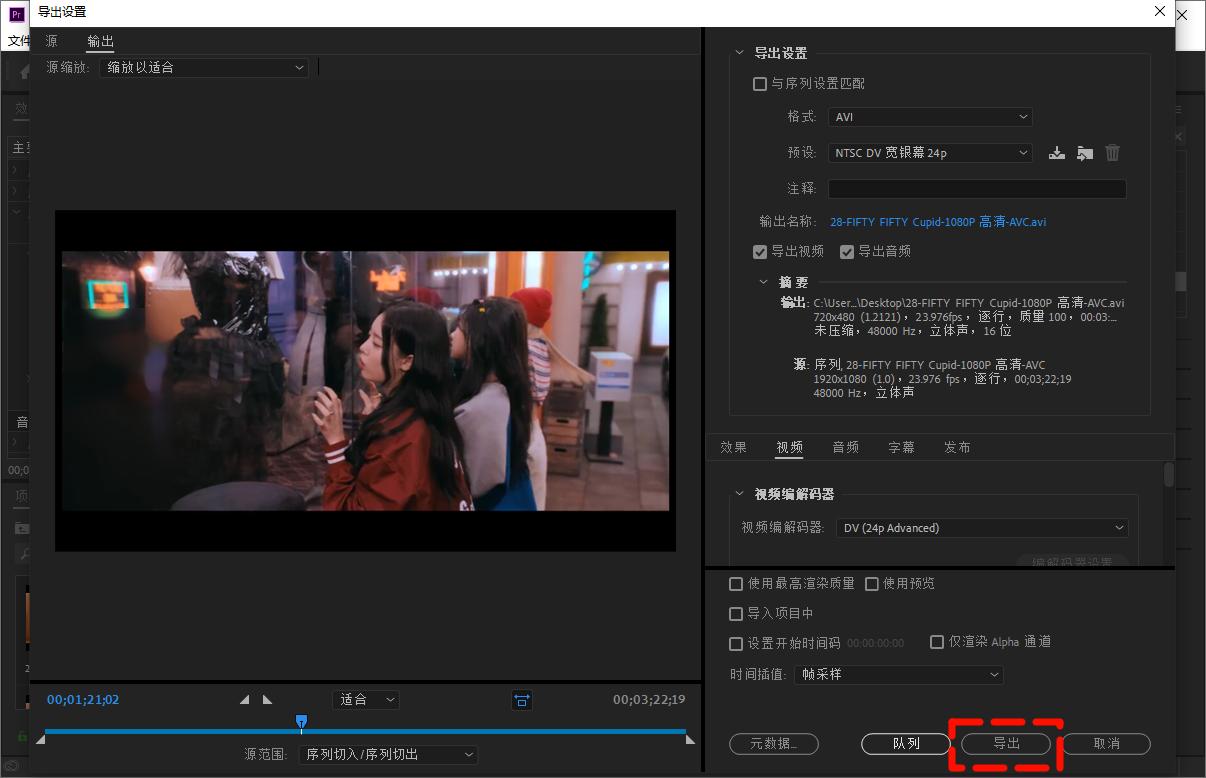1206x778 pixels.
Task: Click into the 注释 text field
Action: pos(976,189)
